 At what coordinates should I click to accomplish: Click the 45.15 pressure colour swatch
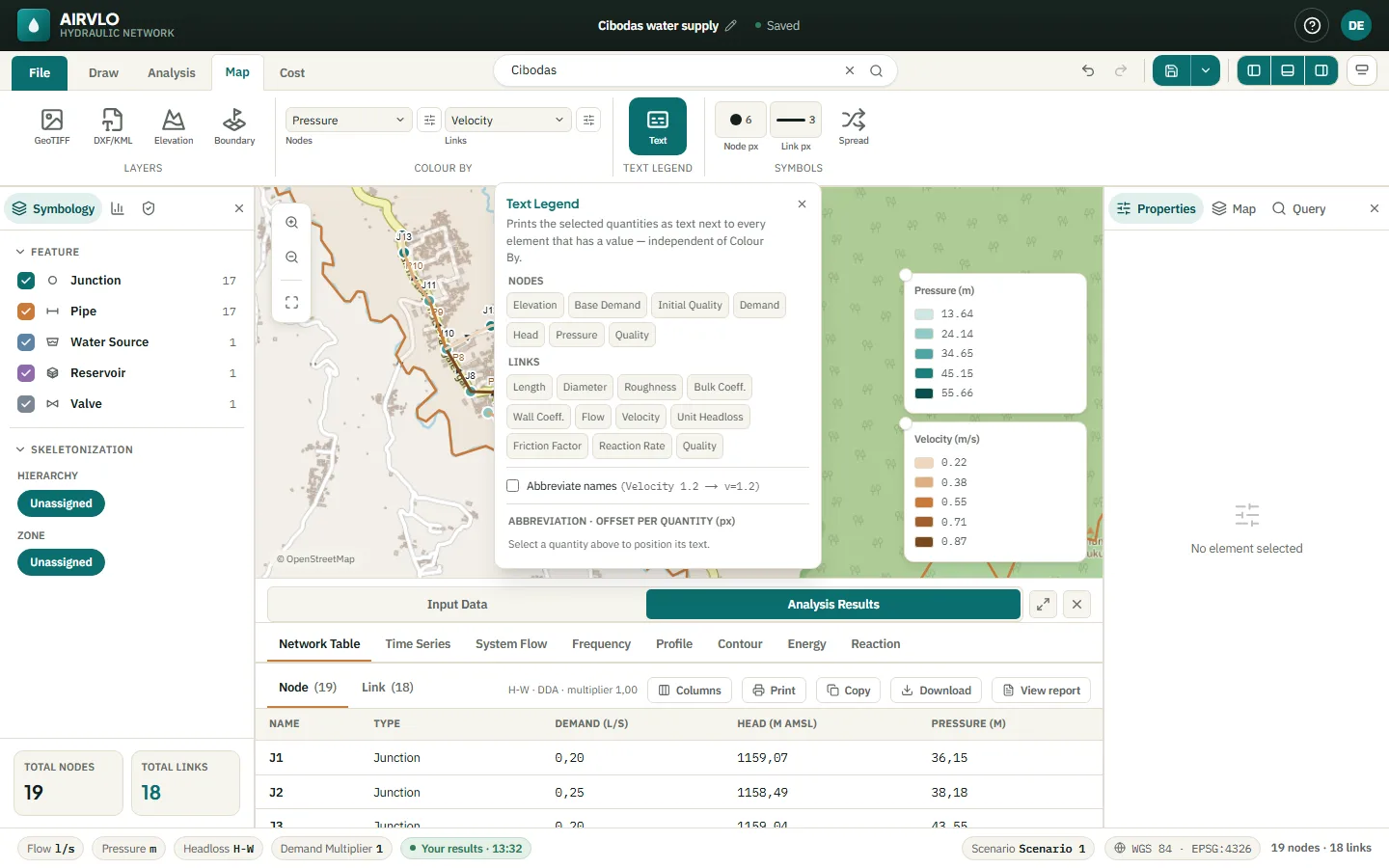[x=924, y=373]
